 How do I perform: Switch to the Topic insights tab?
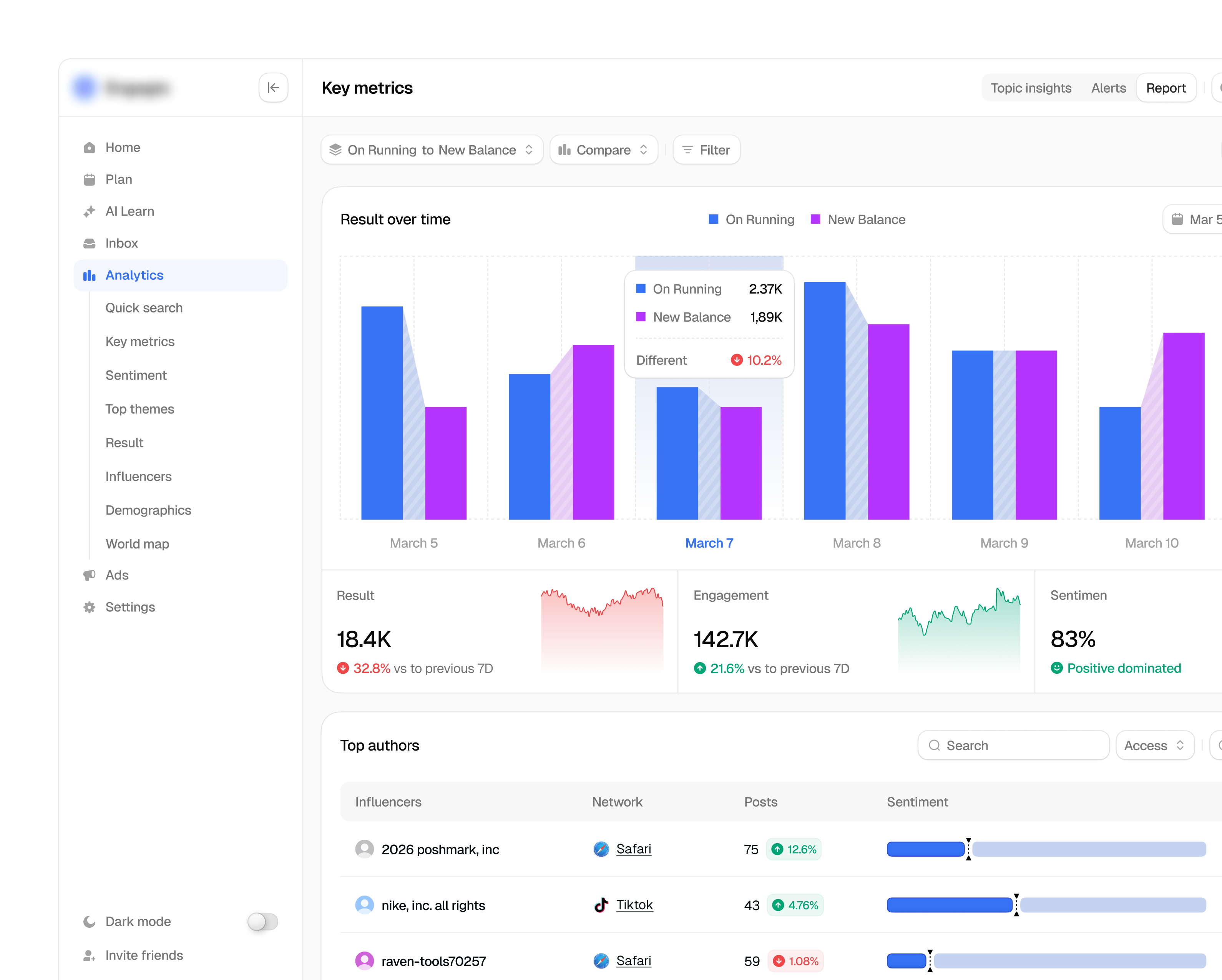1031,88
